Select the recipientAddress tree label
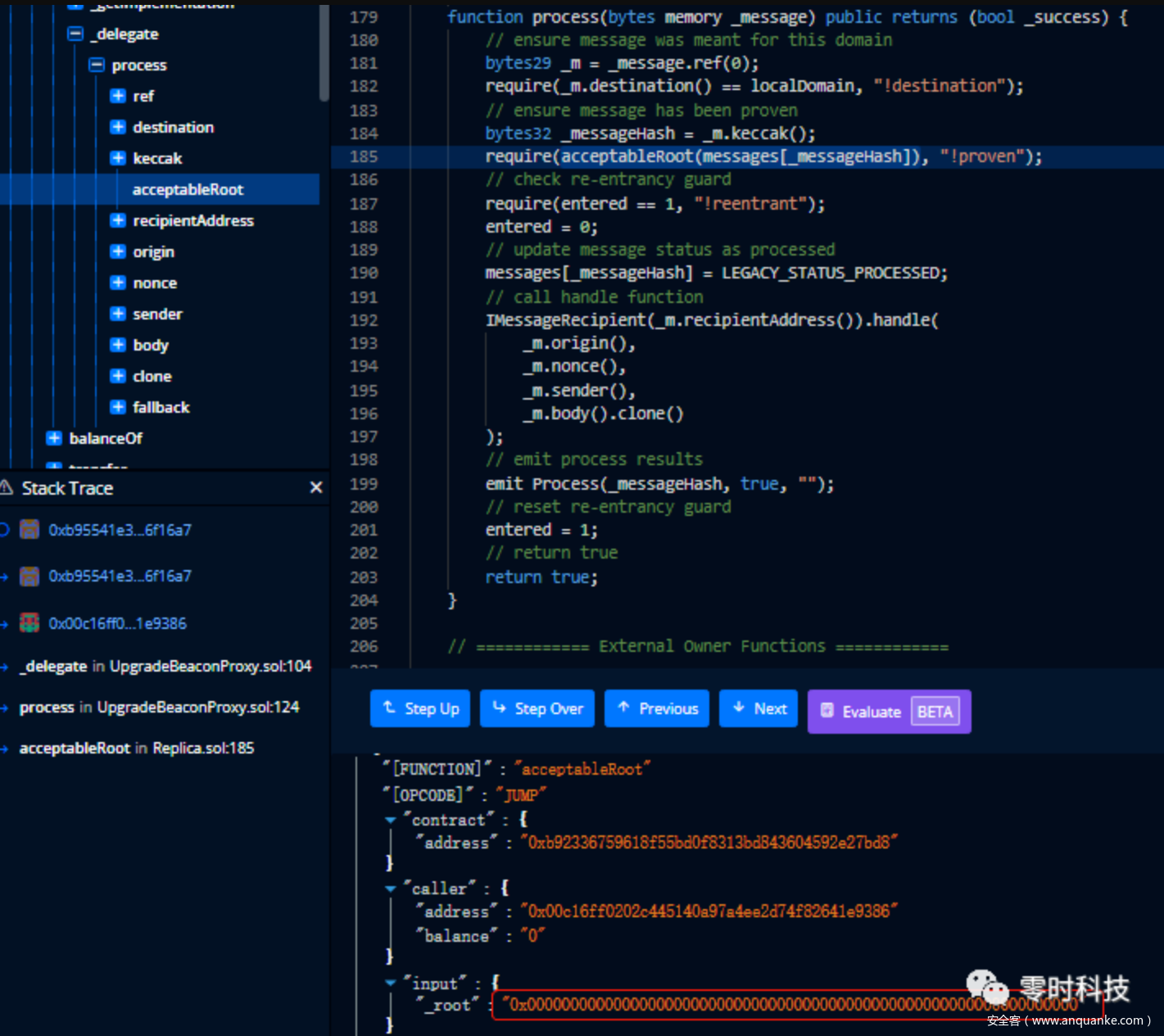 click(x=193, y=220)
